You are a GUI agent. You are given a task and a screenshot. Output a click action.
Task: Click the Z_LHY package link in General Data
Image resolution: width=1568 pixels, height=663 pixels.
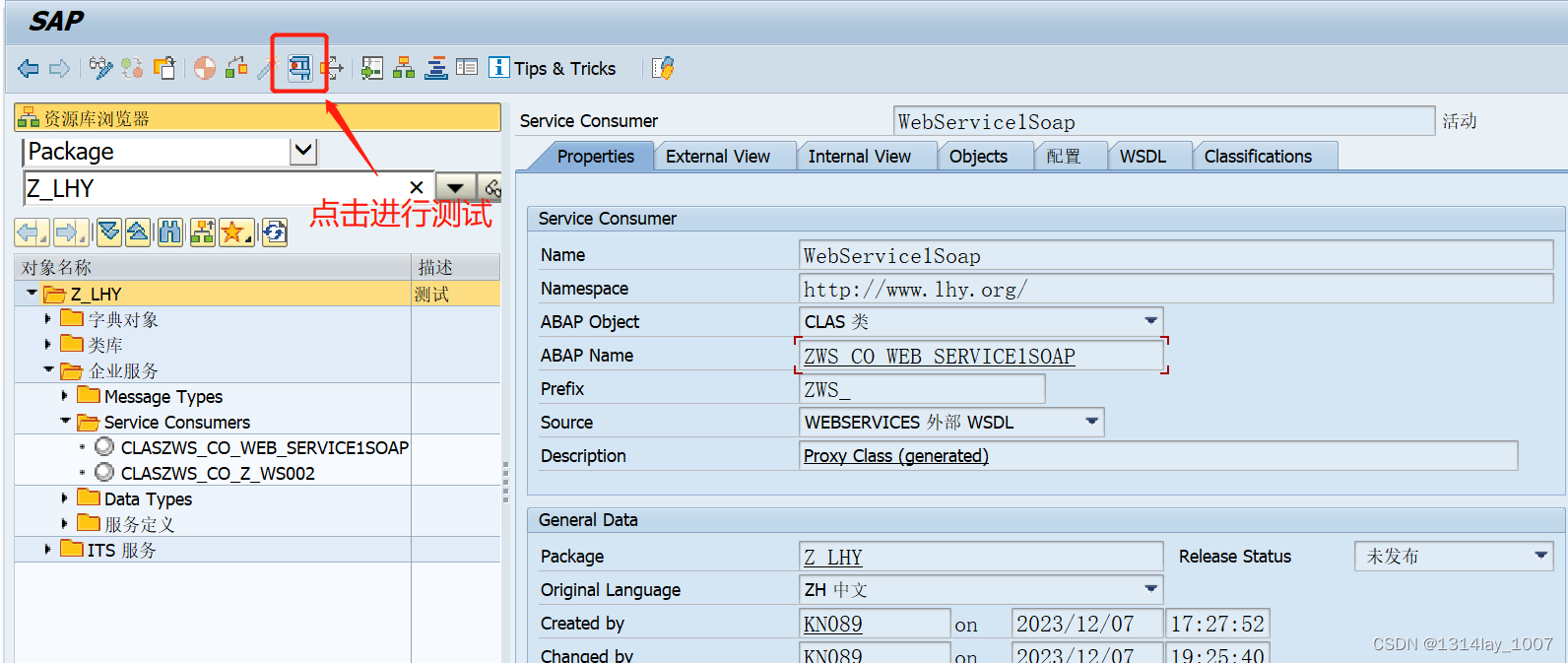click(x=833, y=558)
